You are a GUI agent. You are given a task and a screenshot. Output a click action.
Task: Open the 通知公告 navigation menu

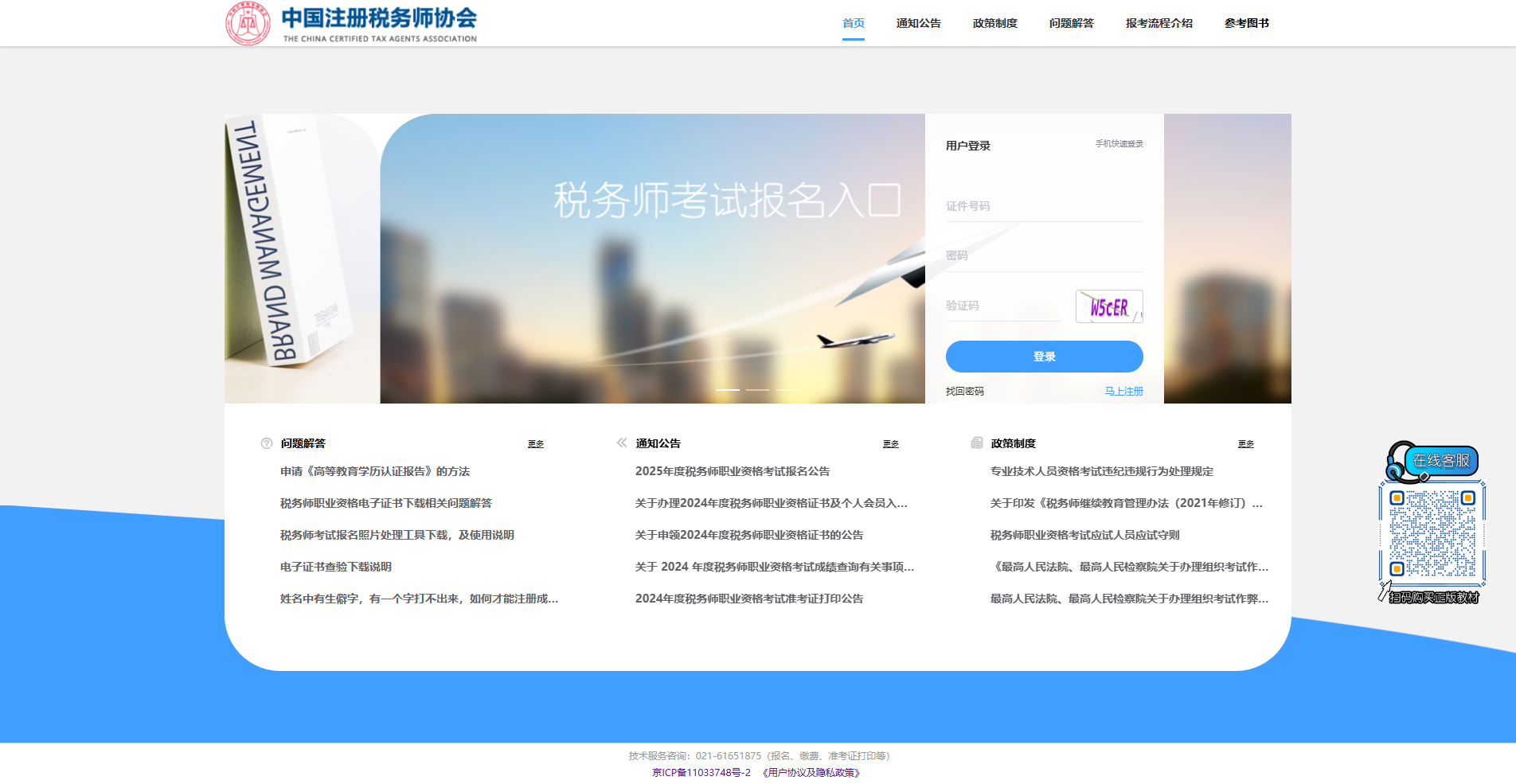point(917,23)
